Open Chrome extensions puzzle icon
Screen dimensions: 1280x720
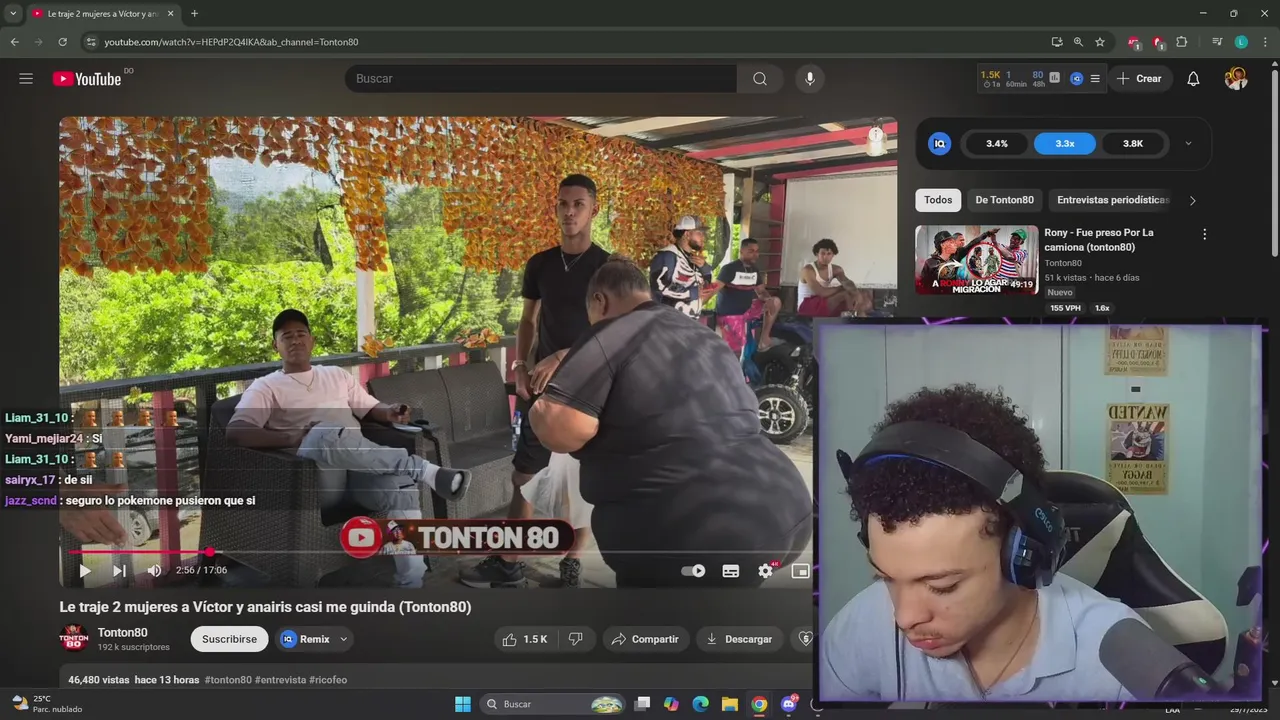pos(1182,42)
